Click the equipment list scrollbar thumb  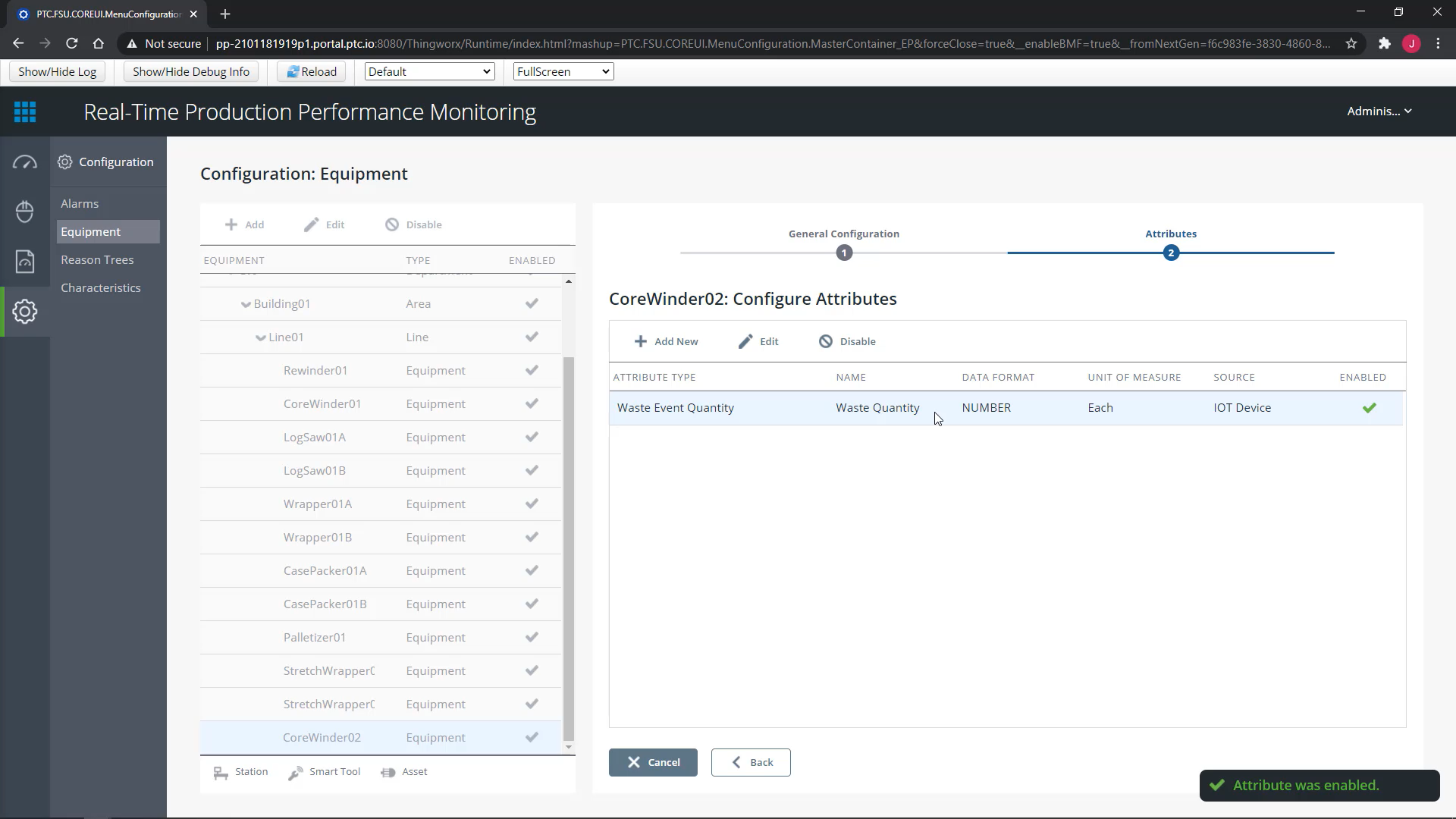pos(569,548)
